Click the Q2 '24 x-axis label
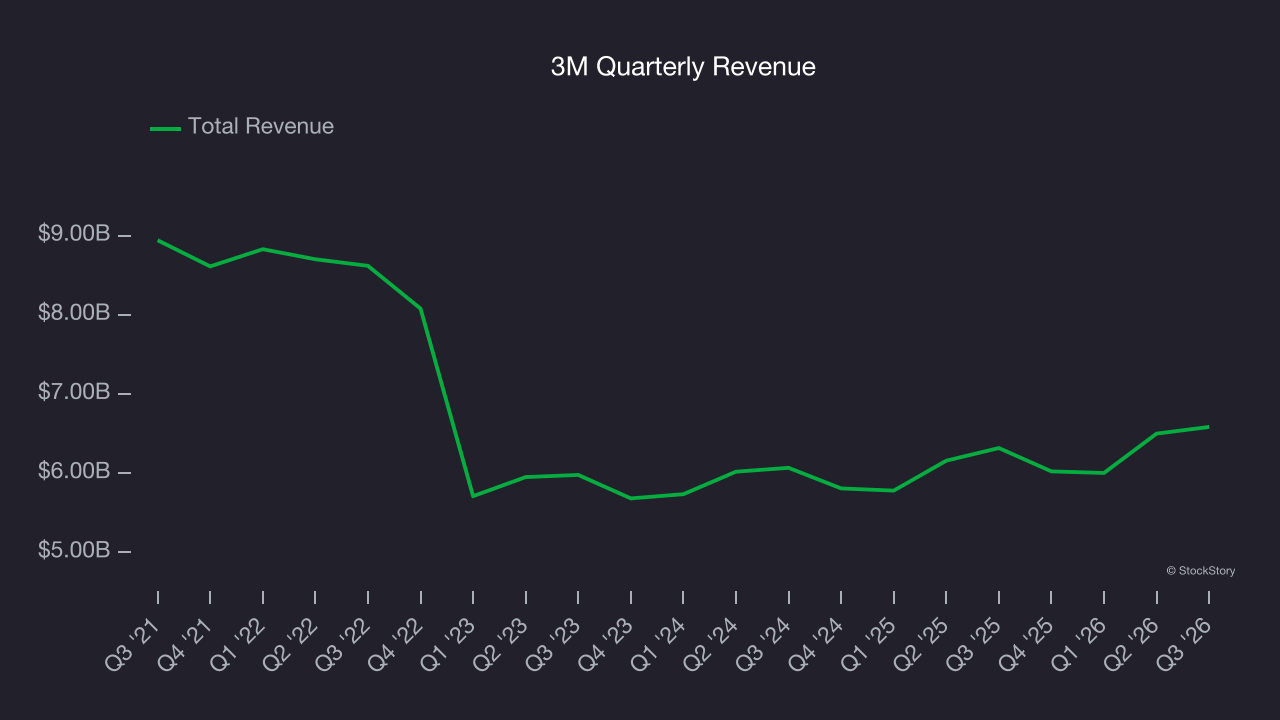The image size is (1280, 720). point(712,643)
